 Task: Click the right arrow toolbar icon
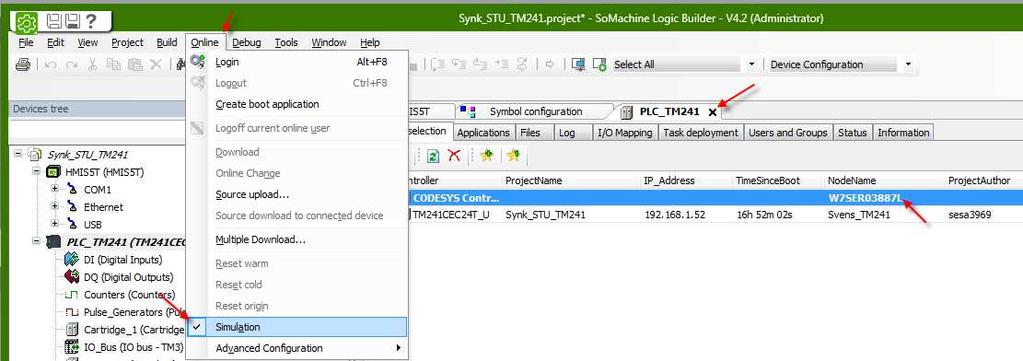coord(550,64)
